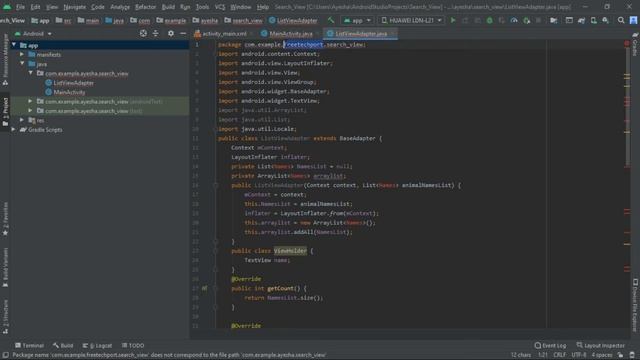Open the Project Structure icon in toolbar
The image size is (640, 360).
[x=554, y=20]
